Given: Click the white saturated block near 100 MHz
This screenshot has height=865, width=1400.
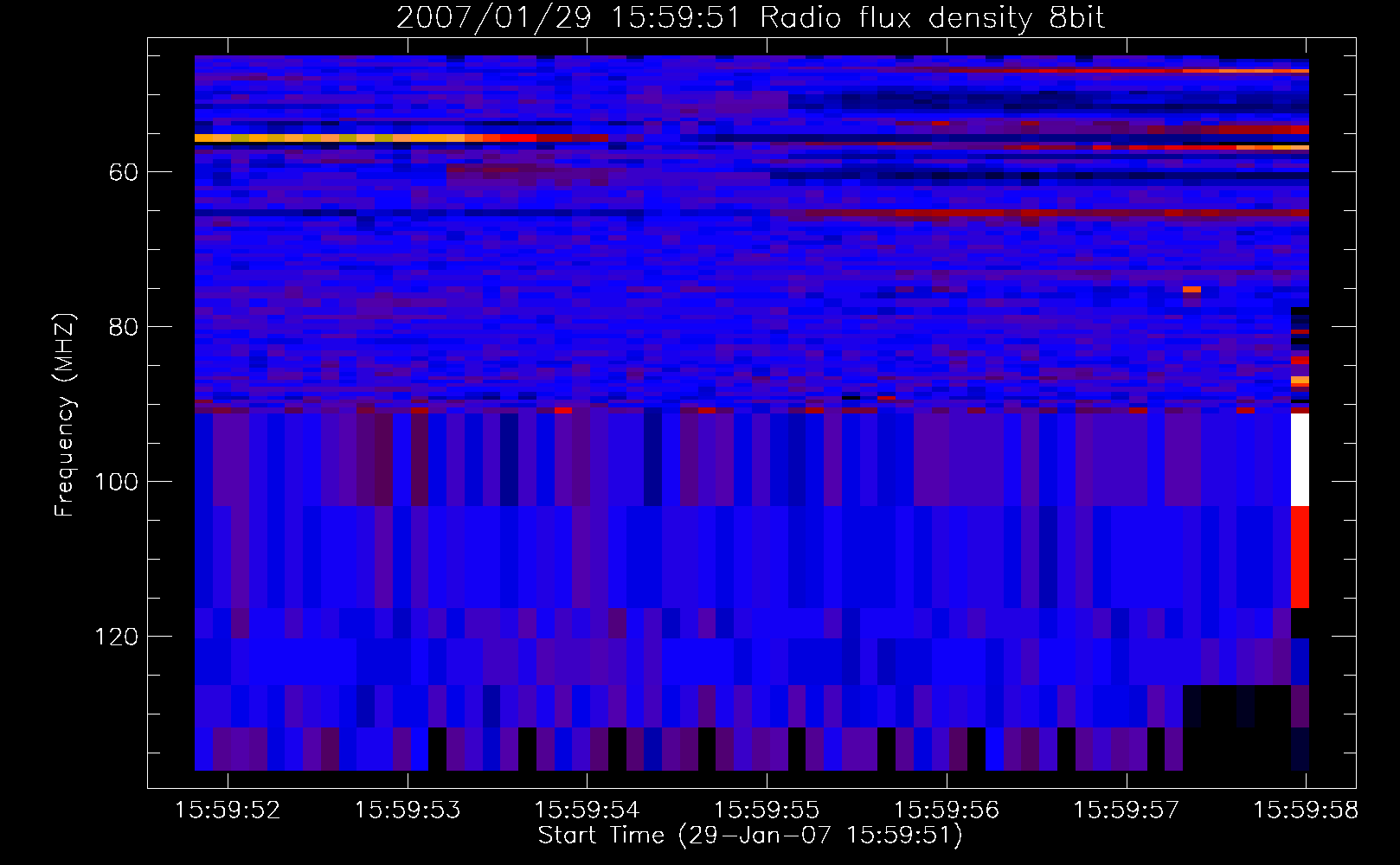Looking at the screenshot, I should (x=1300, y=460).
